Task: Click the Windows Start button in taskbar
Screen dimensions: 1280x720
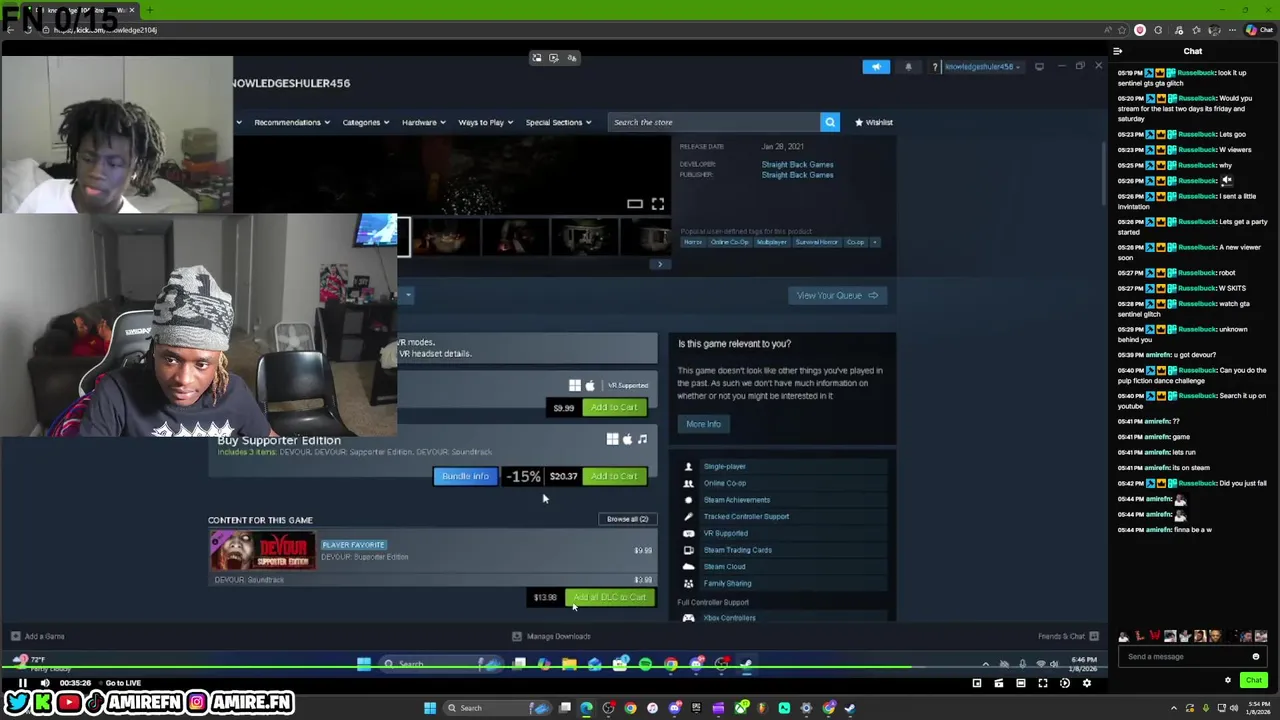Action: pos(430,708)
